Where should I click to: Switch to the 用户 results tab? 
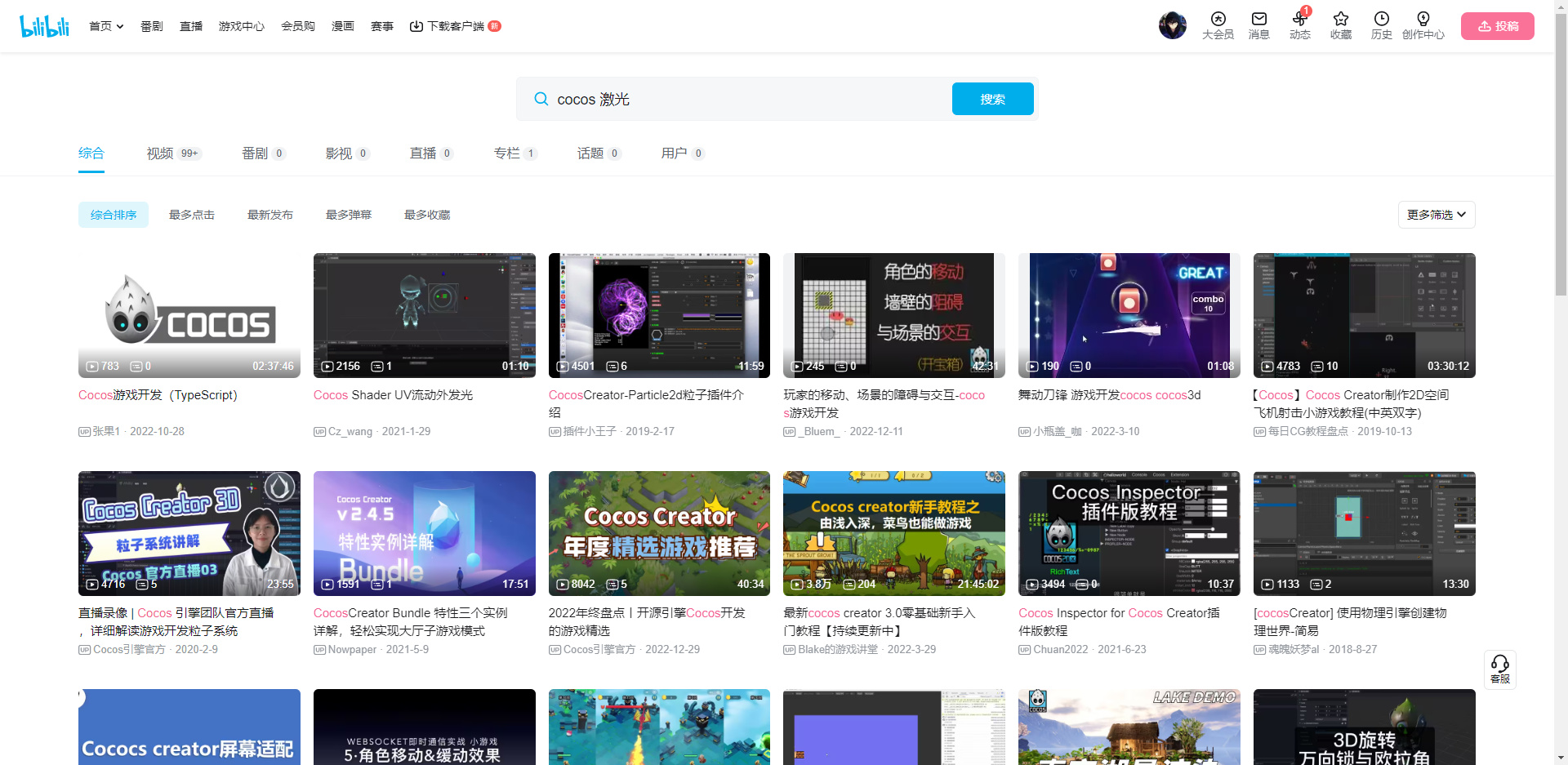click(x=683, y=153)
